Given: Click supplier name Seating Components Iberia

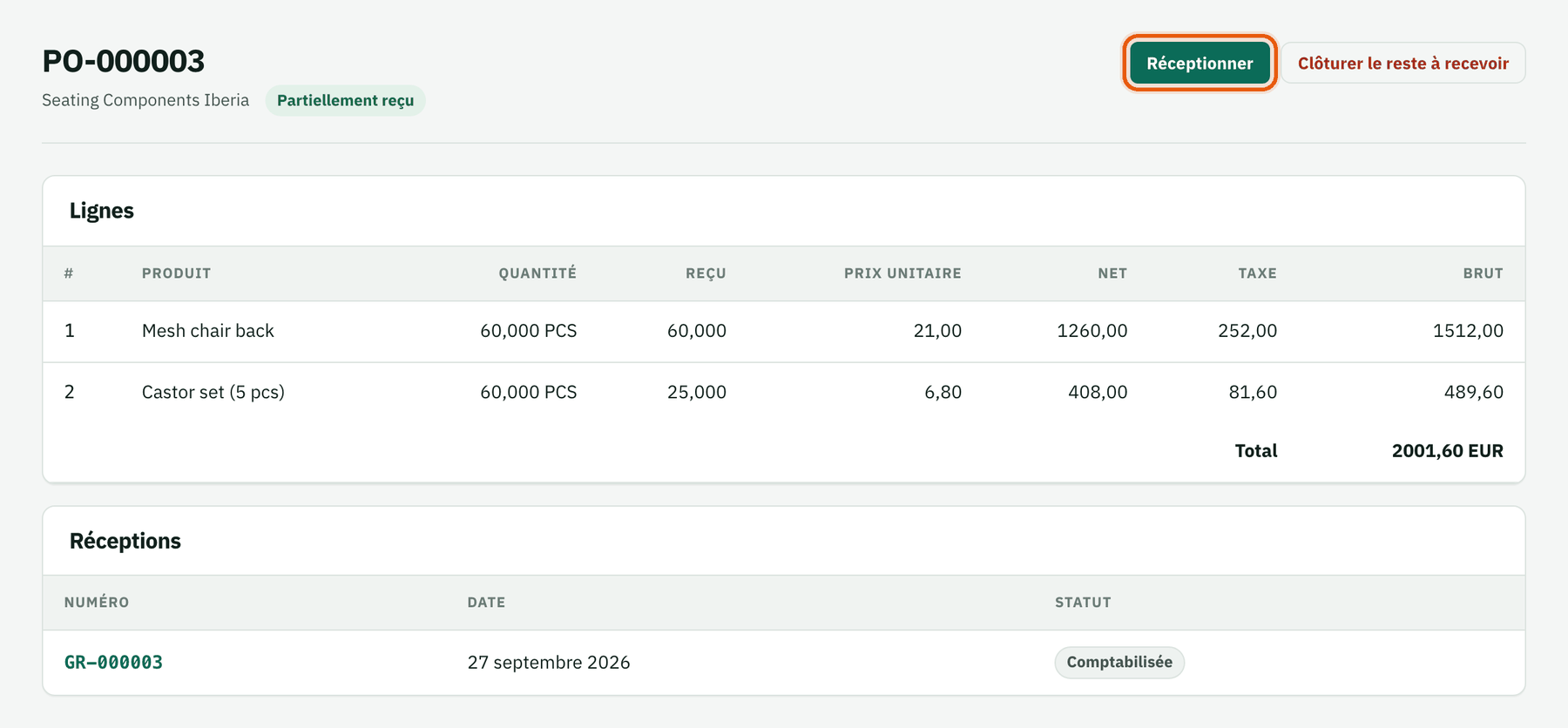Looking at the screenshot, I should [145, 100].
